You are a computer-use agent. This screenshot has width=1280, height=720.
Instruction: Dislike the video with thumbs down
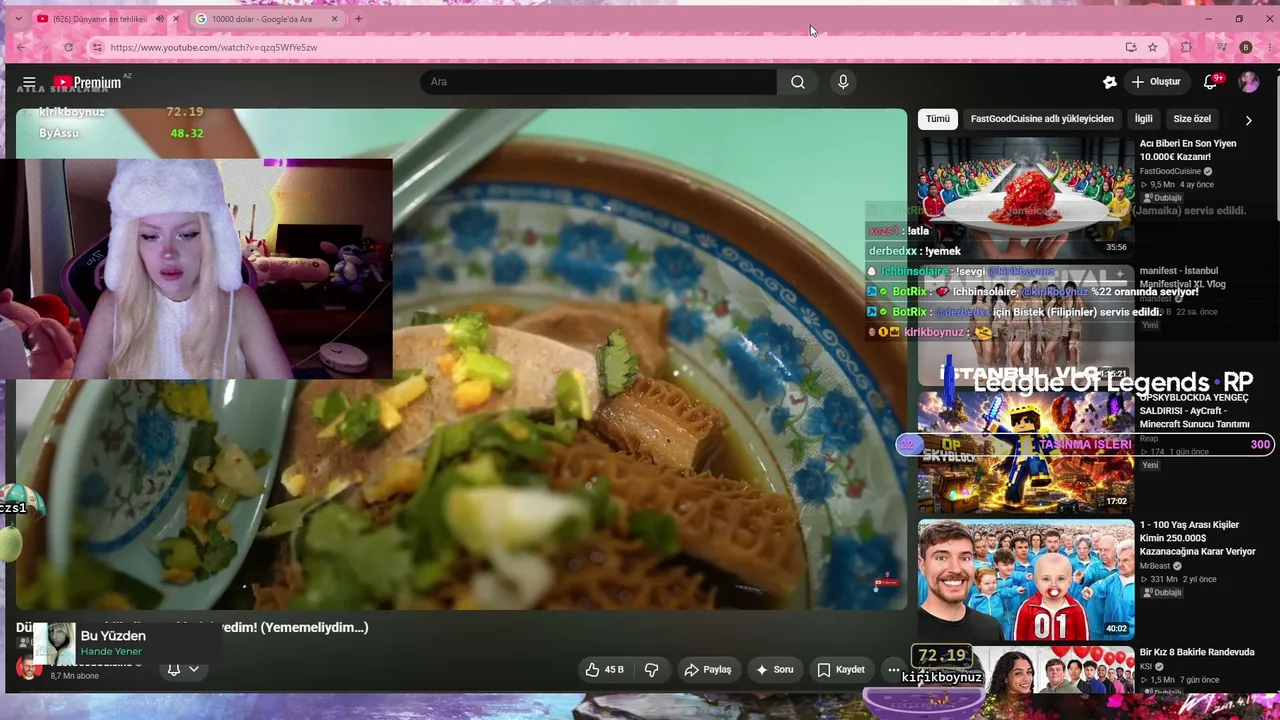(x=651, y=669)
